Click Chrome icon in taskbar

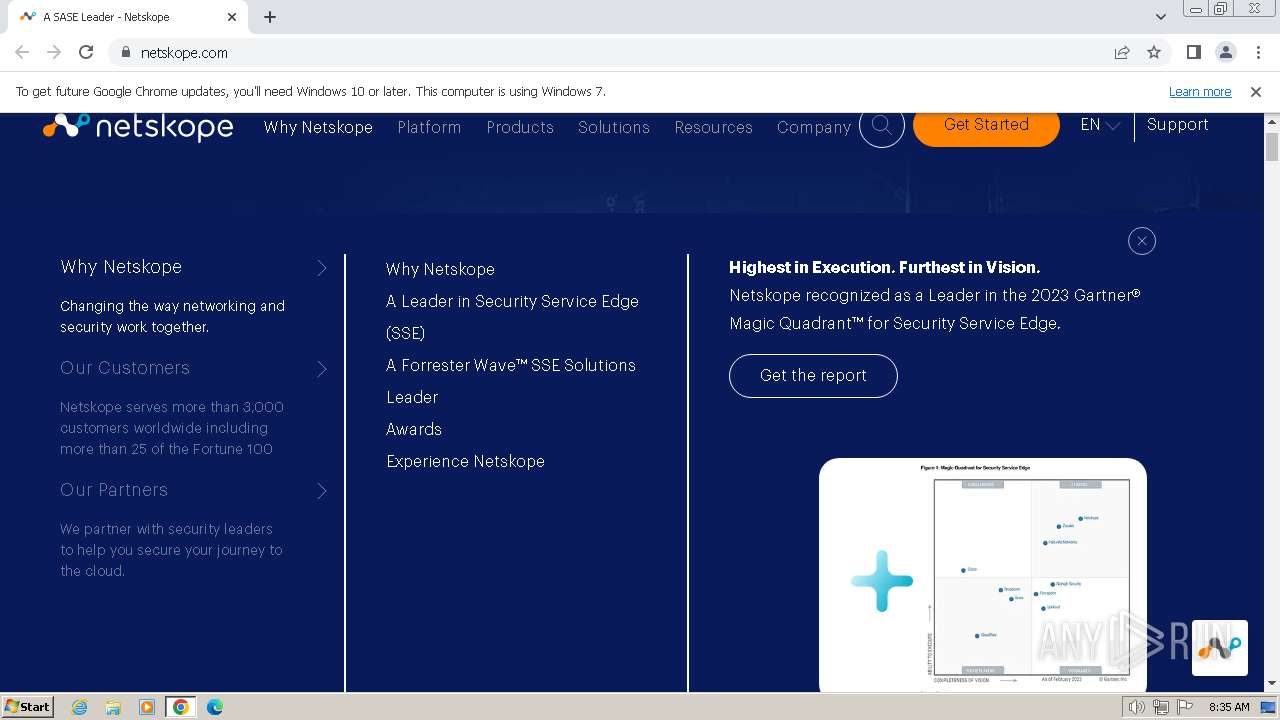click(x=180, y=707)
